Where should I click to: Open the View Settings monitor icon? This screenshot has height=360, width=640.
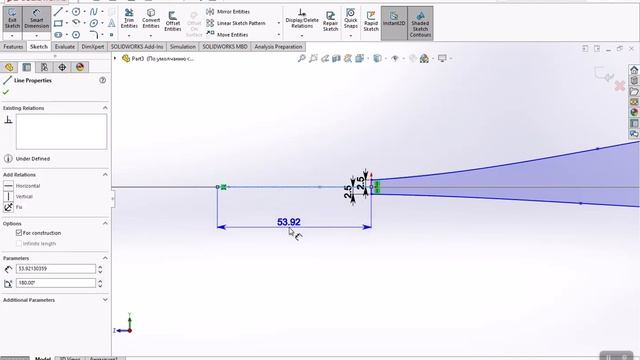[442, 58]
